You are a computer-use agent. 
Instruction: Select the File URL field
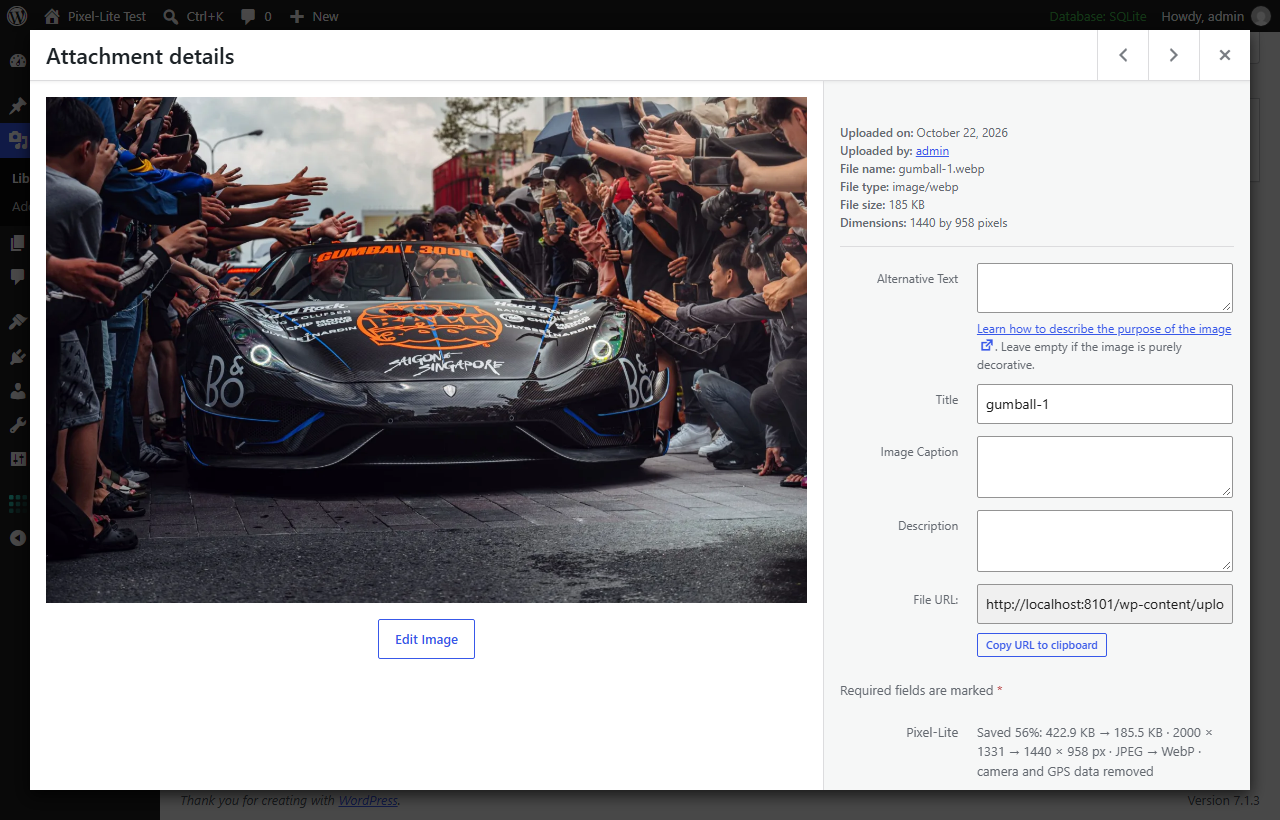click(1105, 604)
